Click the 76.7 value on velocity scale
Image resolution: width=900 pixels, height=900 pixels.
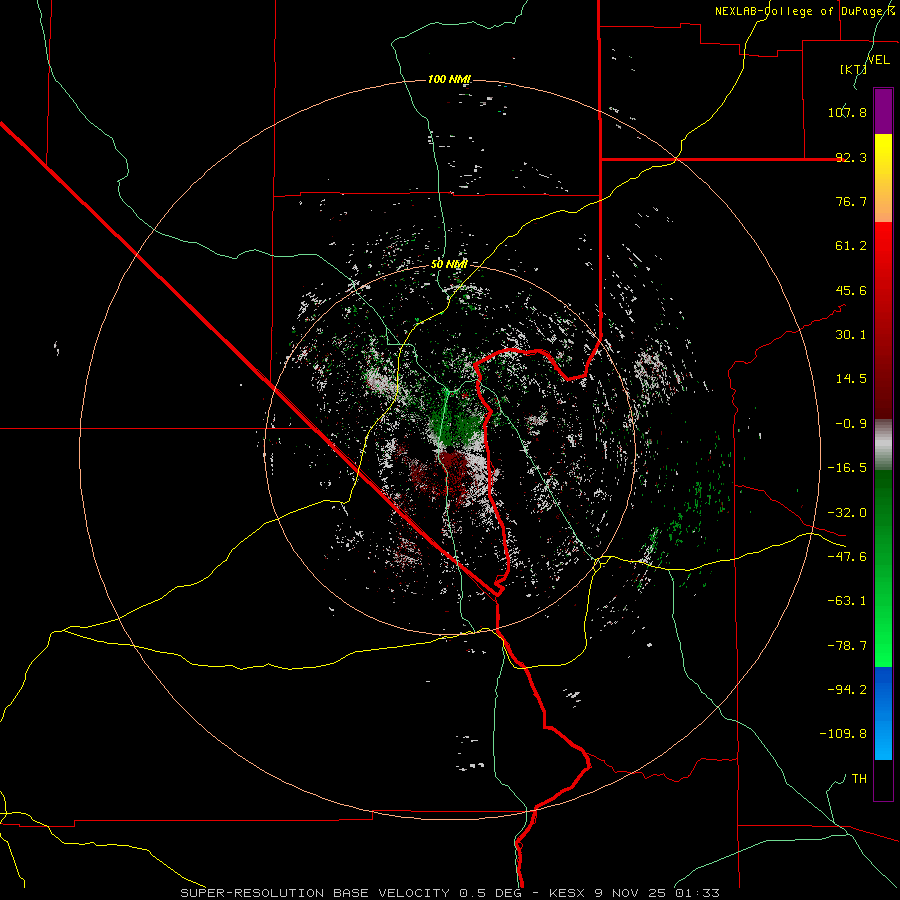tap(851, 201)
